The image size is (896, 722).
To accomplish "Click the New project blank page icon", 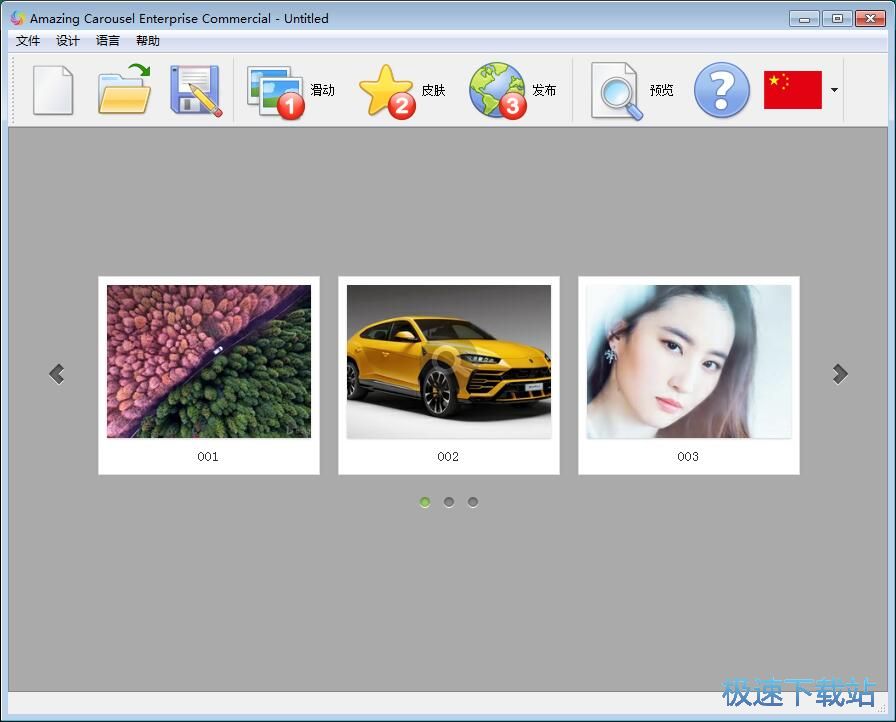I will (x=53, y=90).
